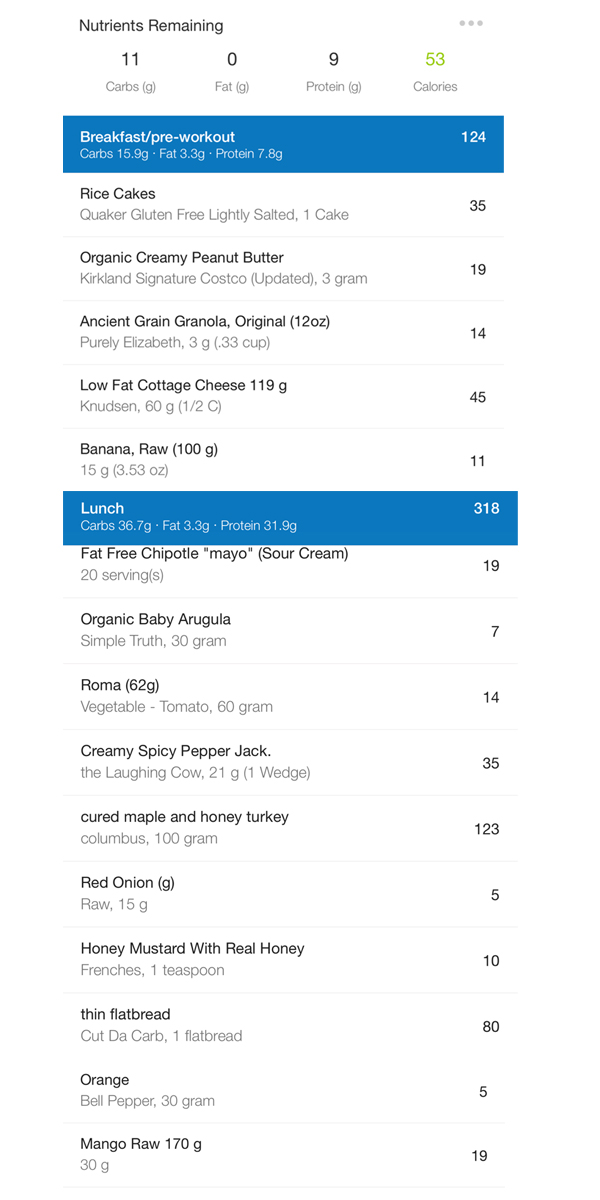600x1200 pixels.
Task: Collapse the Lunch meal header
Action: 290,517
